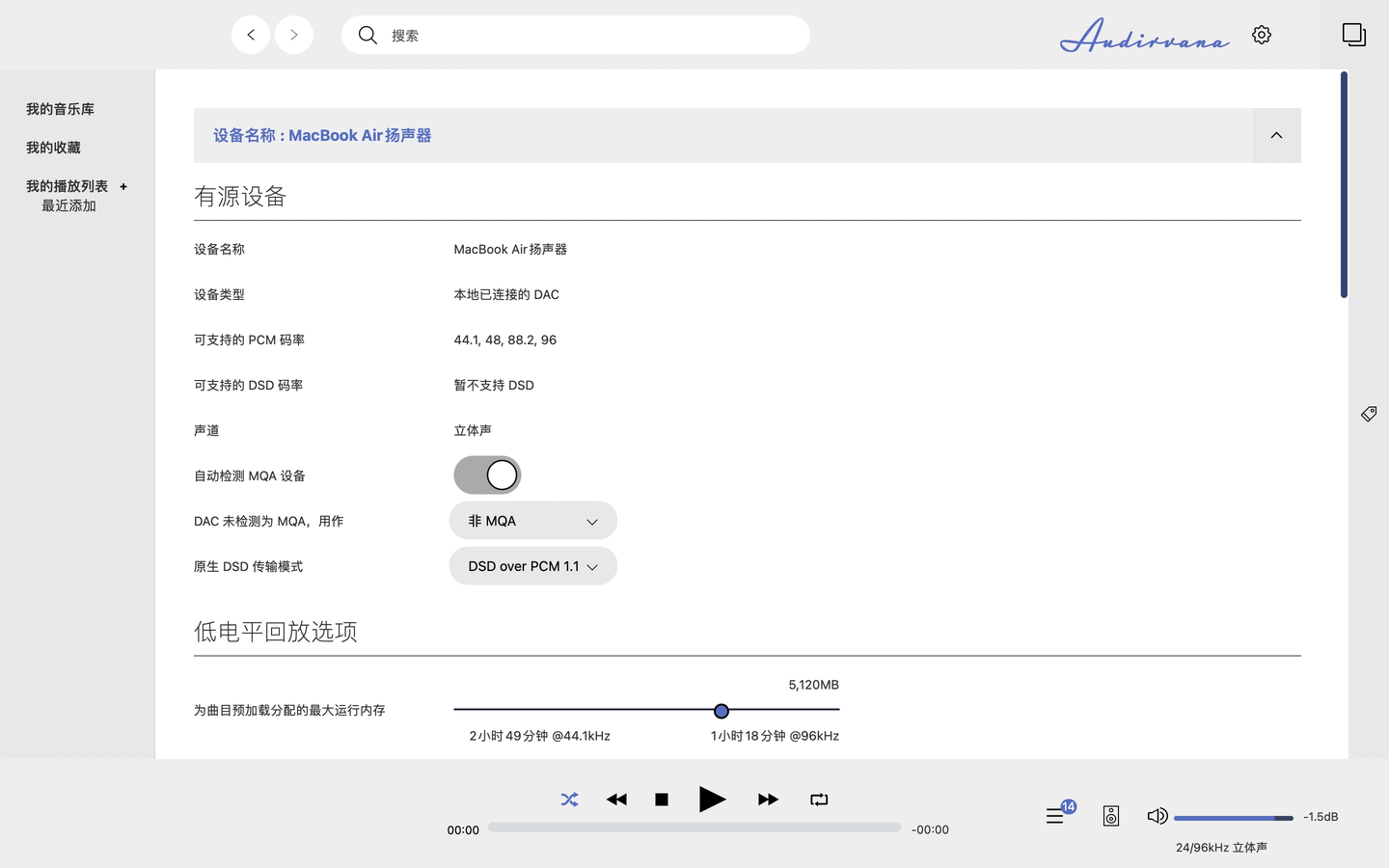Image resolution: width=1389 pixels, height=868 pixels.
Task: Create a new playlist with the plus button
Action: click(123, 185)
